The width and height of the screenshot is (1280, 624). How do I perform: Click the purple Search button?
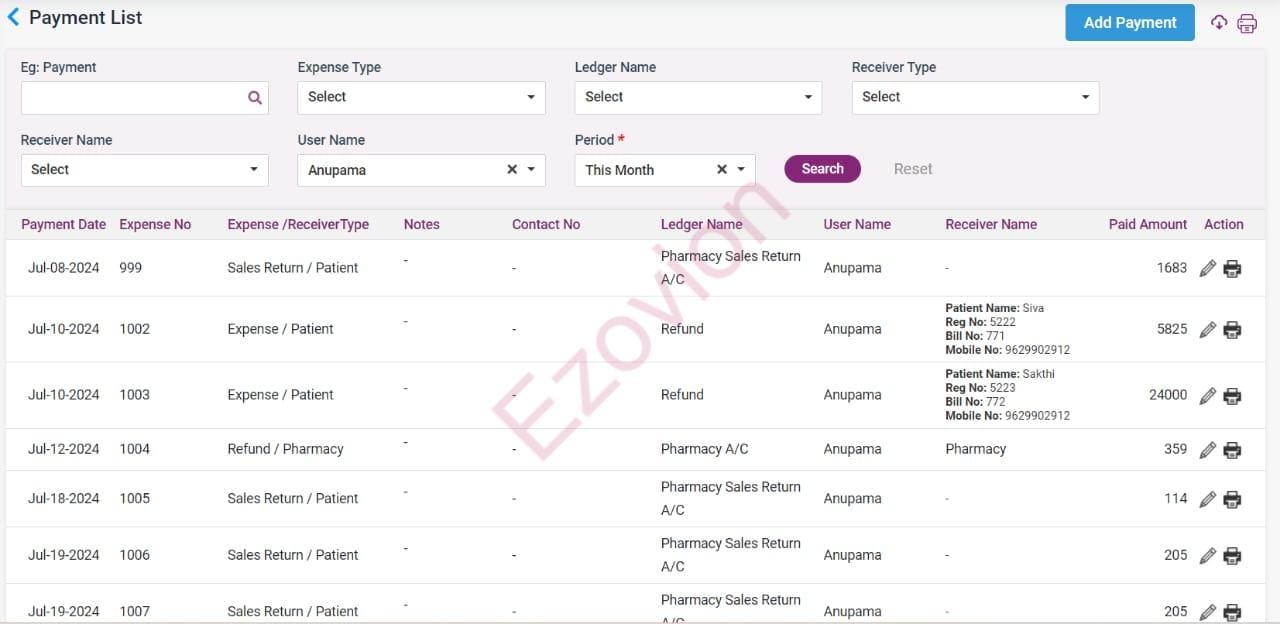[822, 169]
